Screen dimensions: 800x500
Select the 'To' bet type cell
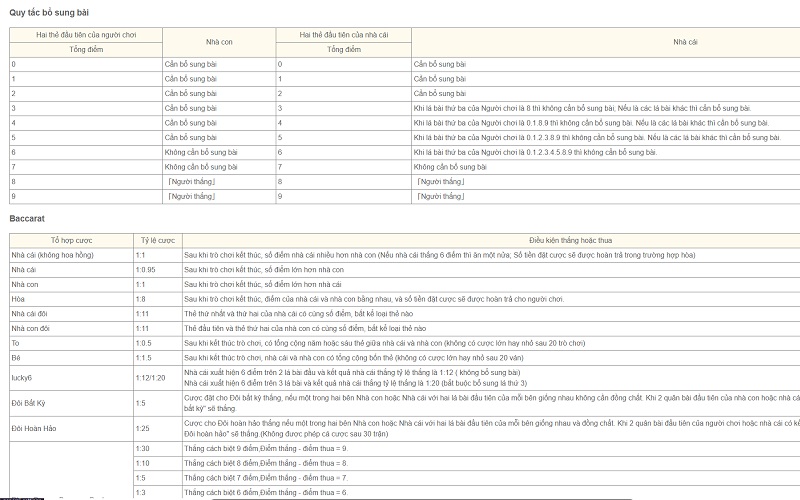16,342
